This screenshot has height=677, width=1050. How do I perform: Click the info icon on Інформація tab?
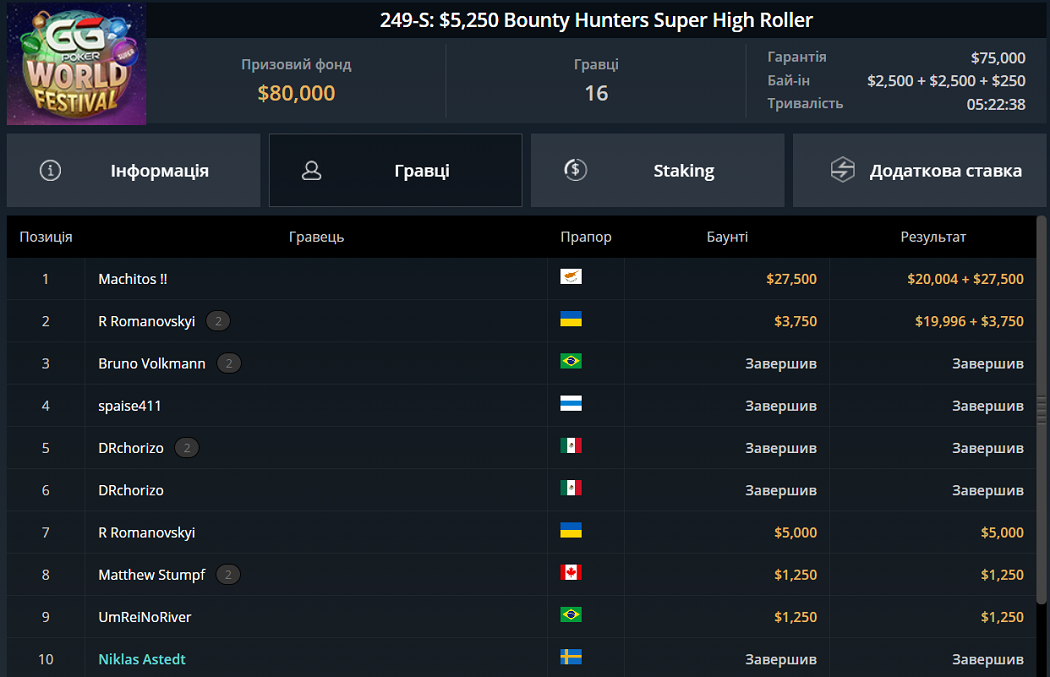[x=50, y=170]
